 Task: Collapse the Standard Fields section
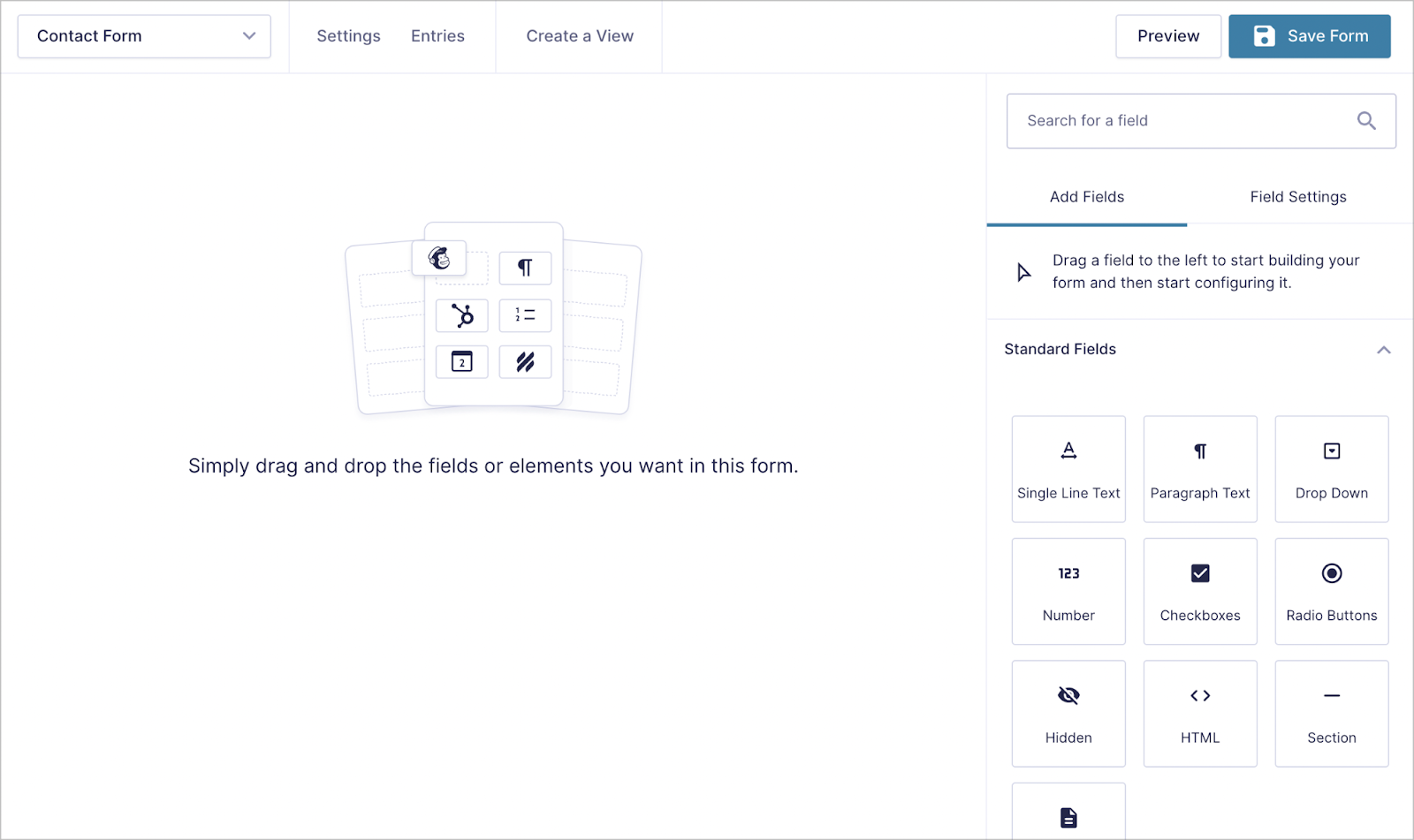[1382, 350]
